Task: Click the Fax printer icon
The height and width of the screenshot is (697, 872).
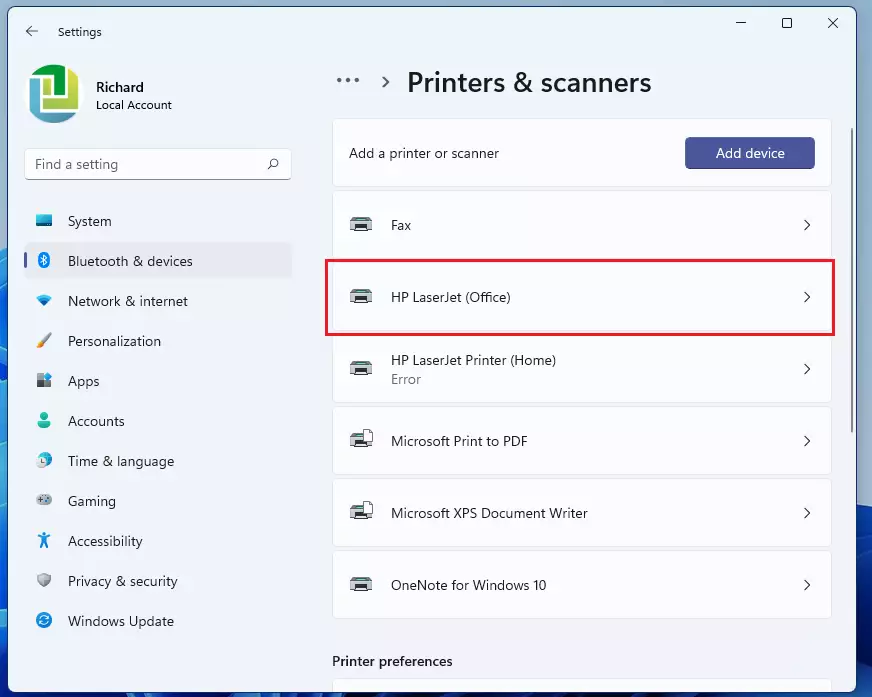Action: point(361,225)
